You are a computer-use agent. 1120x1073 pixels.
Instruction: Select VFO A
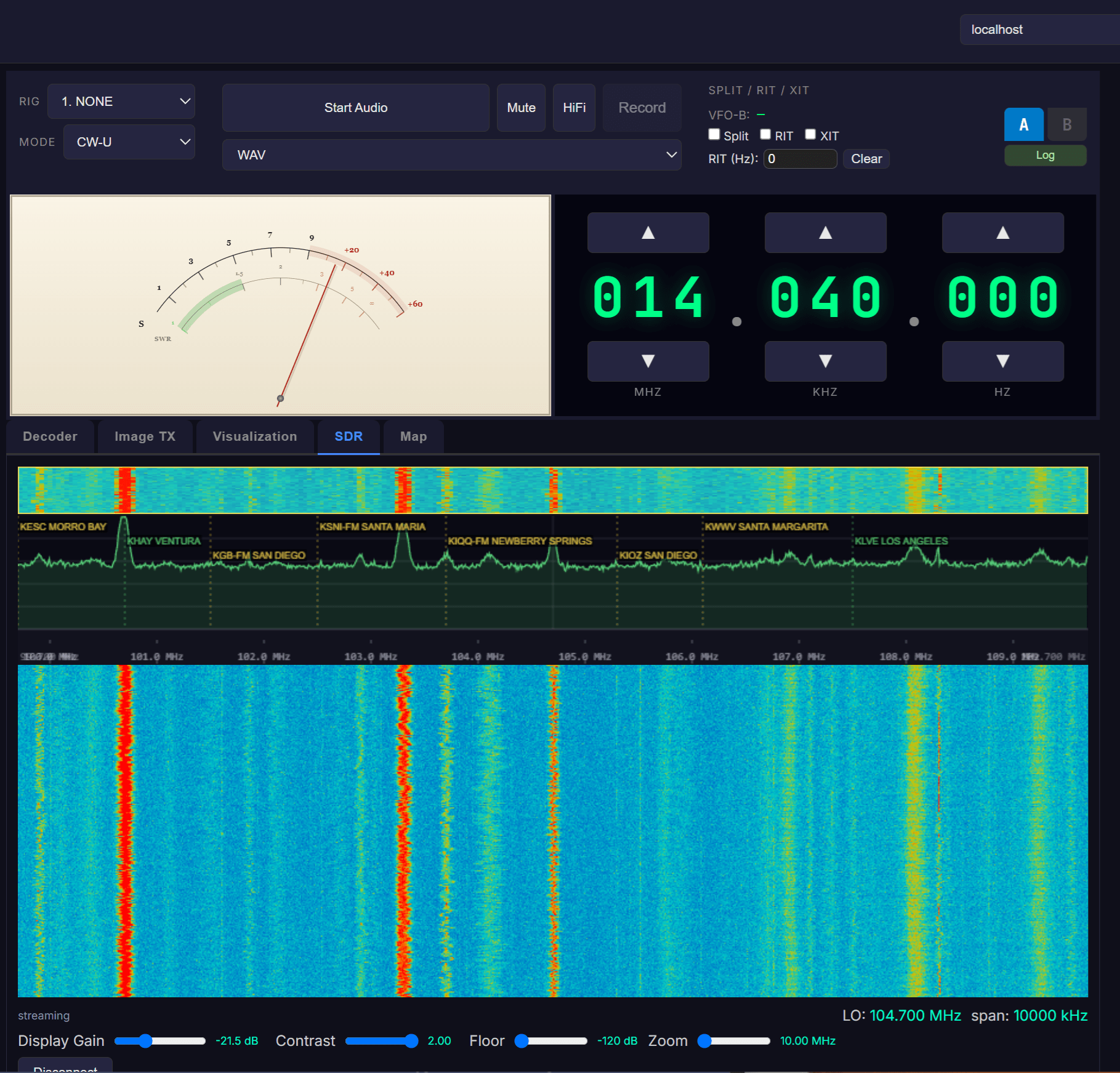tap(1024, 125)
